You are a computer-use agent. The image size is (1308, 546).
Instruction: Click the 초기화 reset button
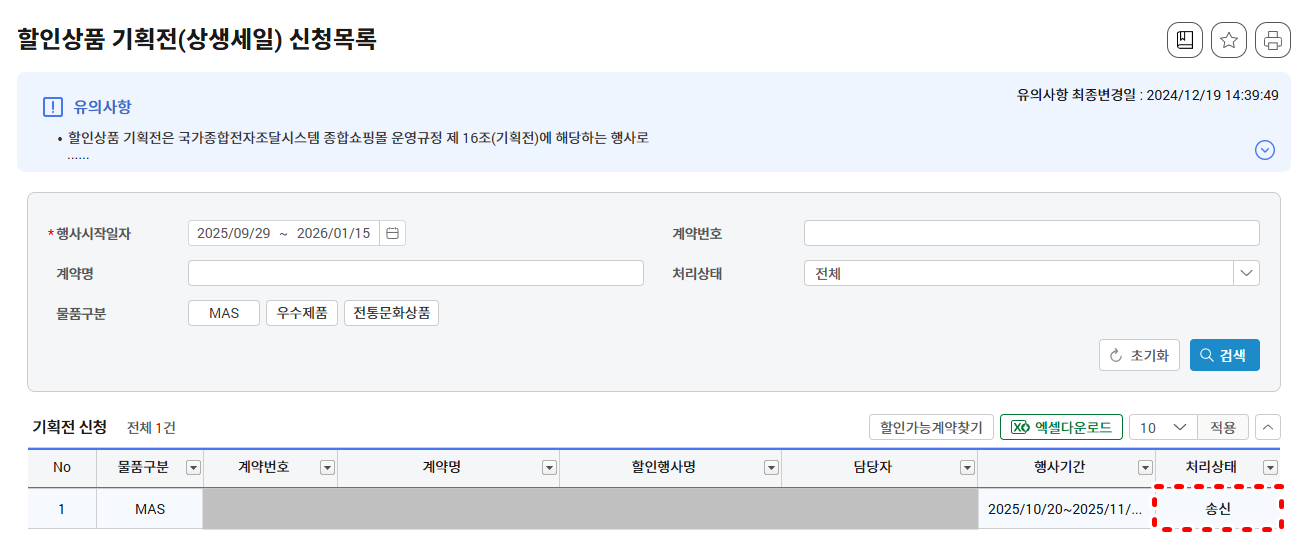click(x=1140, y=355)
